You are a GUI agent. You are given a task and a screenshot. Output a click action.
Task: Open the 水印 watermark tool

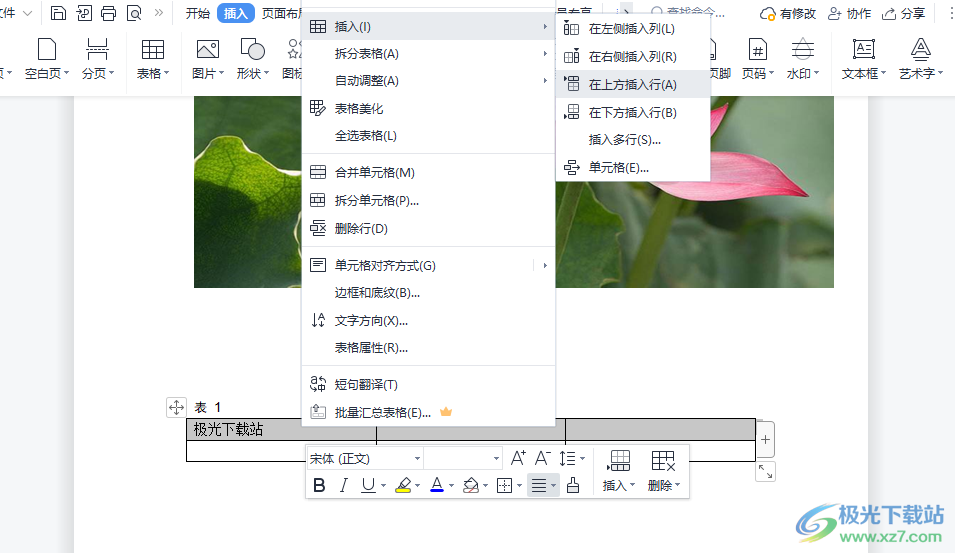click(x=803, y=58)
